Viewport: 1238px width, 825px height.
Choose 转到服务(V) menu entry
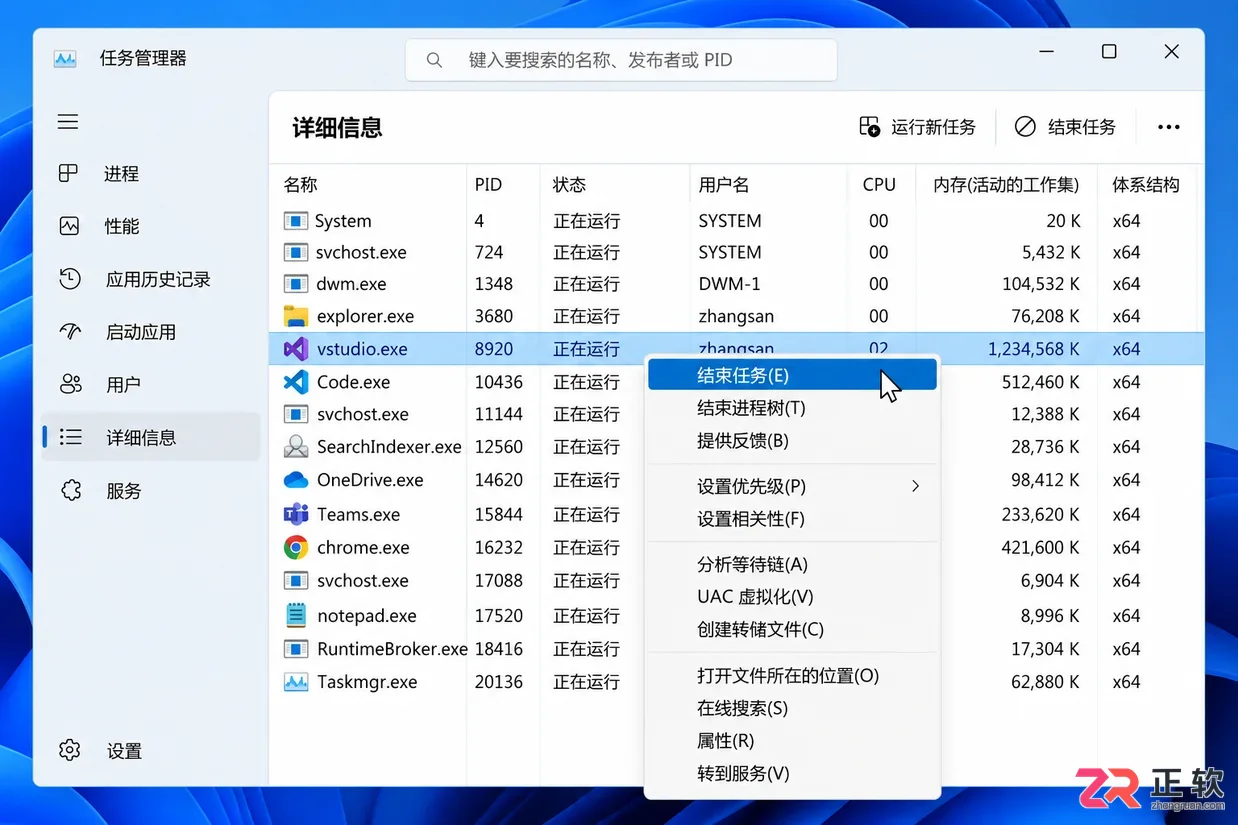pyautogui.click(x=792, y=773)
